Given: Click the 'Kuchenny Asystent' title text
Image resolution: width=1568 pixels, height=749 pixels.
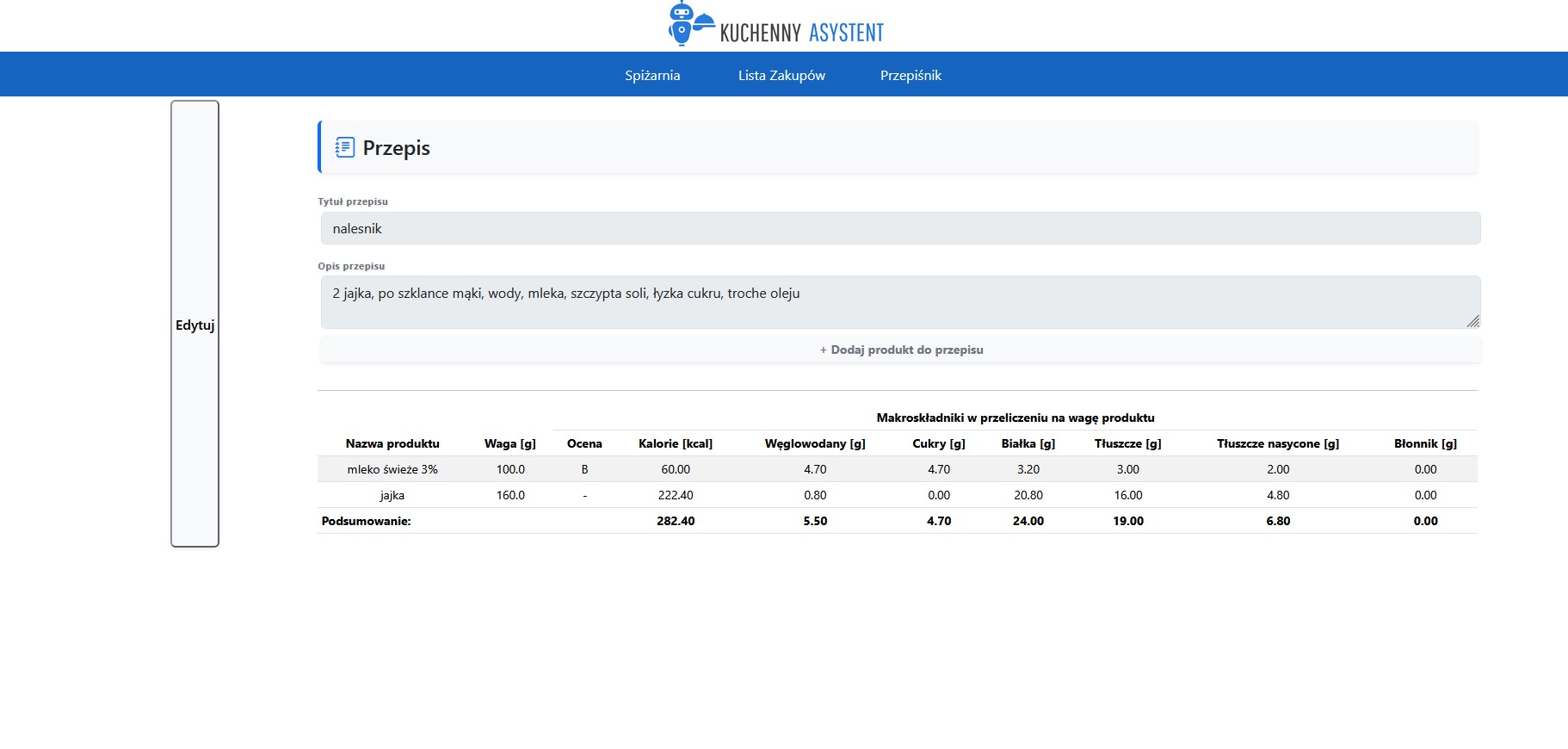Looking at the screenshot, I should [x=801, y=33].
